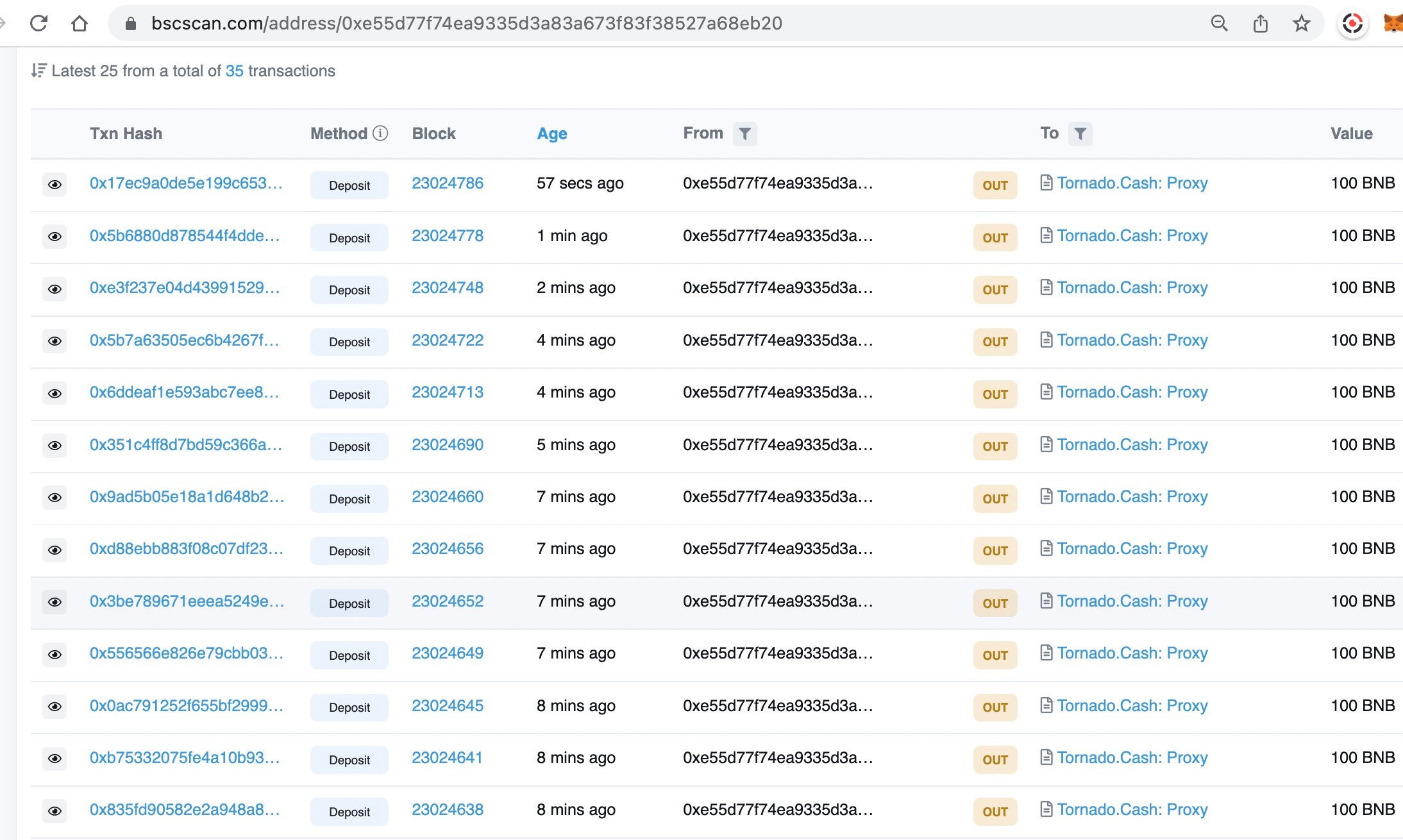The width and height of the screenshot is (1403, 840).
Task: Toggle eye preview for txn 0x17ec9a0de5e199c653
Action: point(55,185)
